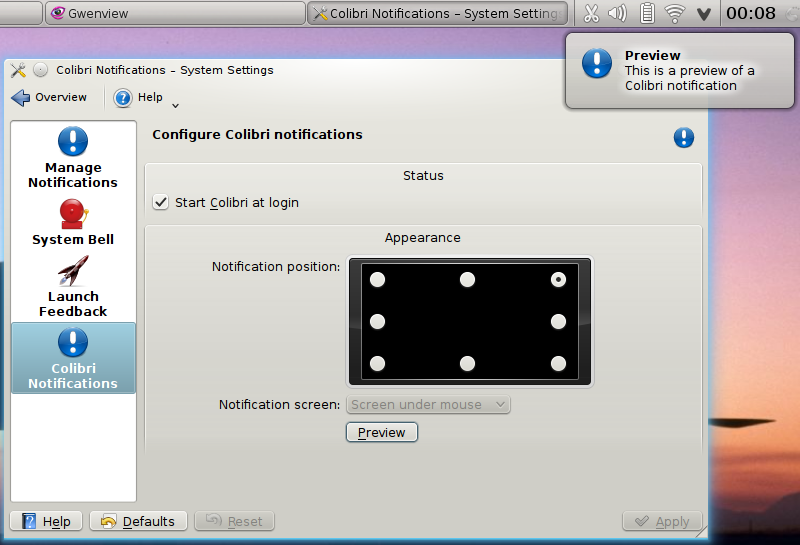Go back to the Overview
800x545 pixels.
[x=49, y=97]
